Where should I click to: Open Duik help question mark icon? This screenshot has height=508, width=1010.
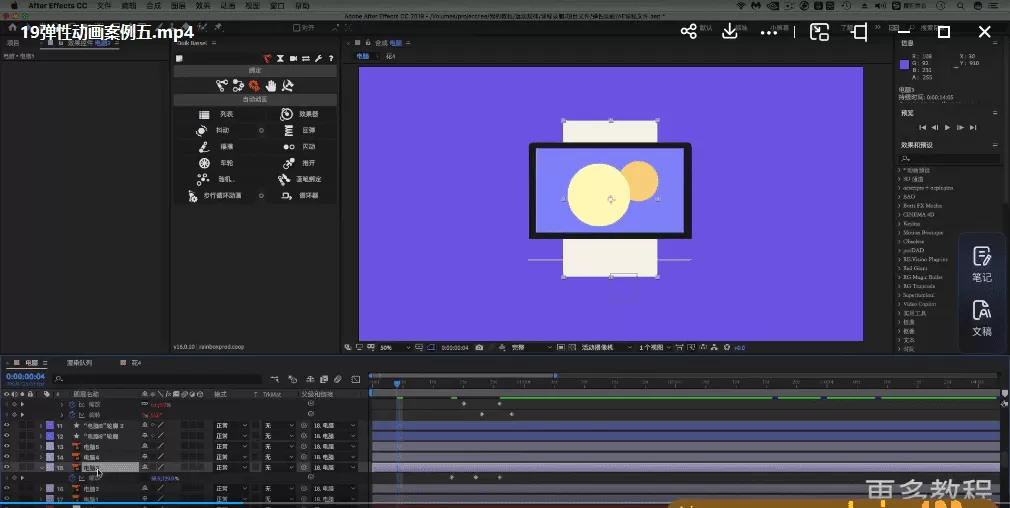[330, 58]
